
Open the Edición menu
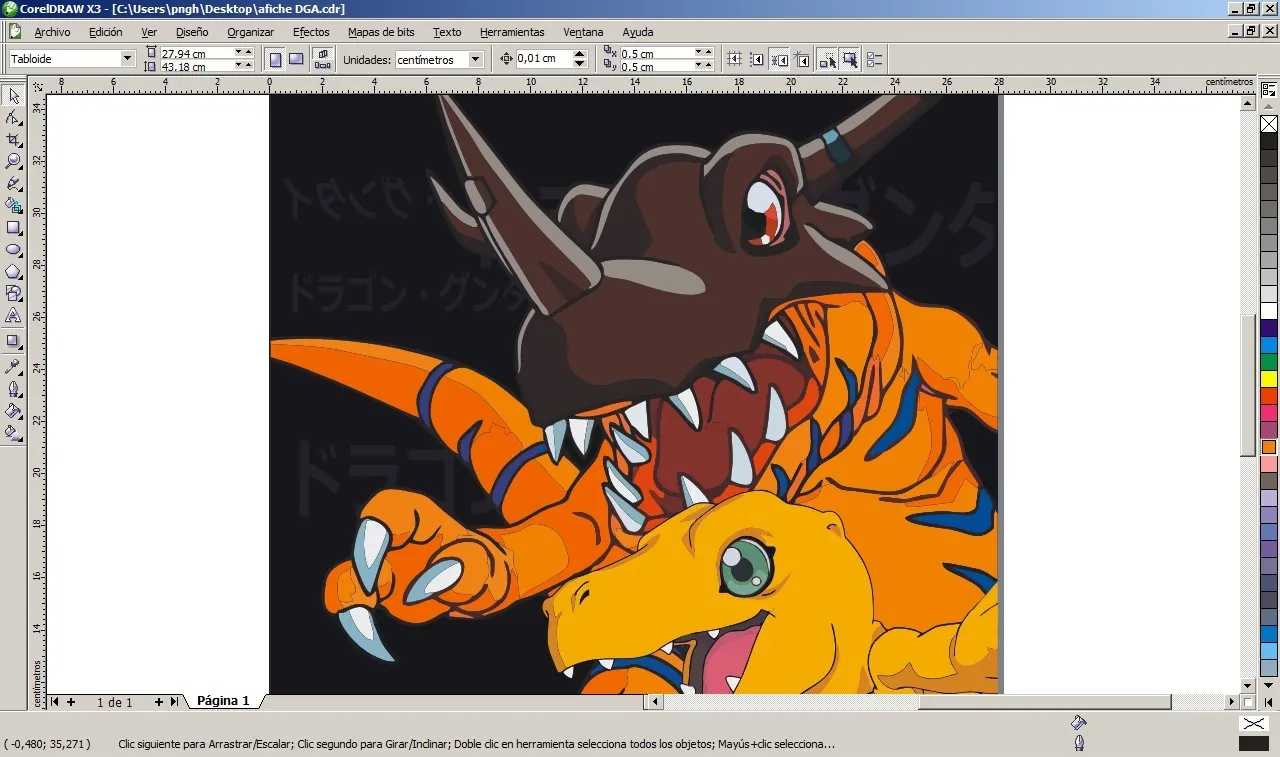[106, 32]
